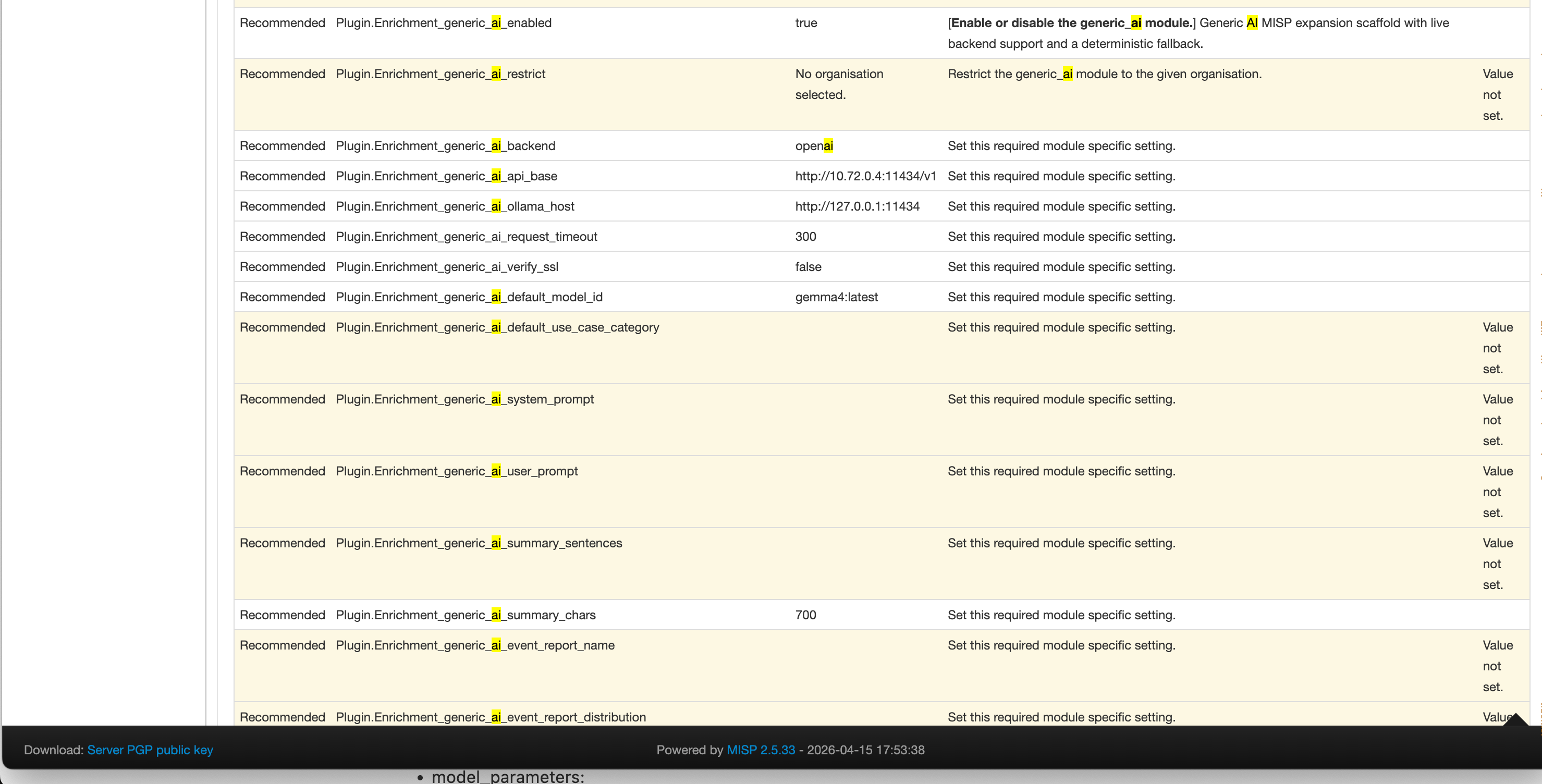The height and width of the screenshot is (784, 1542).
Task: Open the MISP 2.5.33 version link
Action: (760, 750)
